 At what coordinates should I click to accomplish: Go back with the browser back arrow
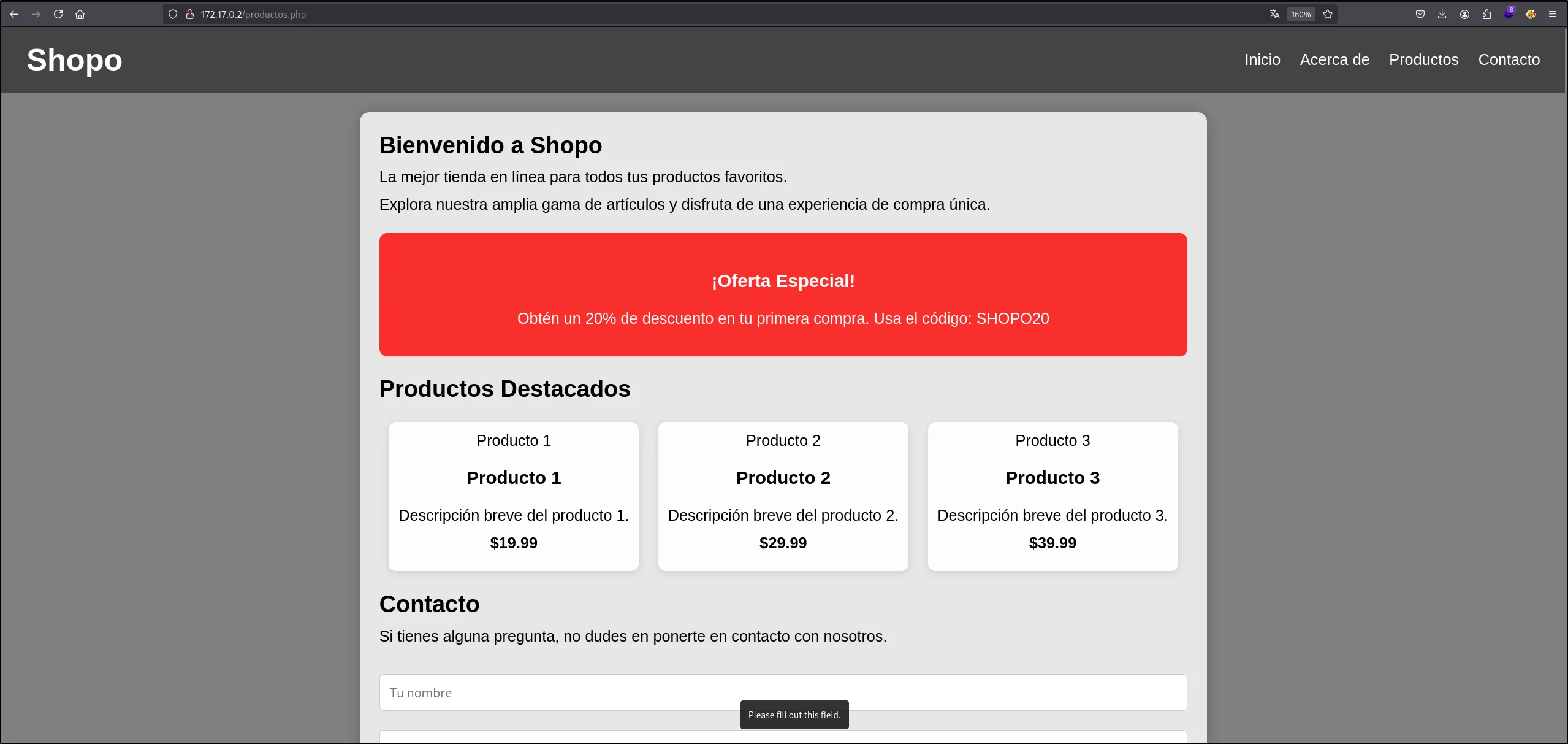point(14,14)
